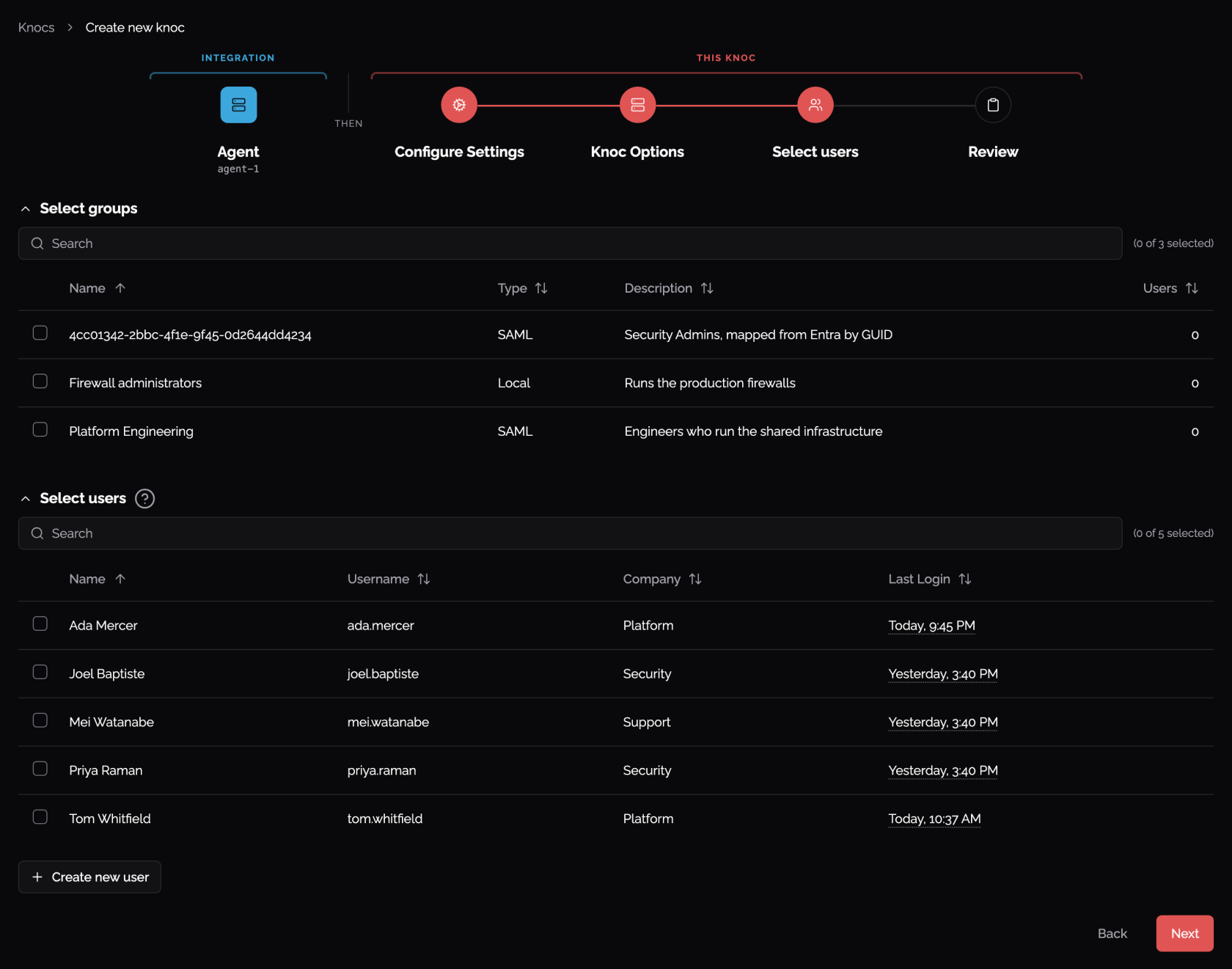The image size is (1232, 969).
Task: Sort groups by Type
Action: 541,288
